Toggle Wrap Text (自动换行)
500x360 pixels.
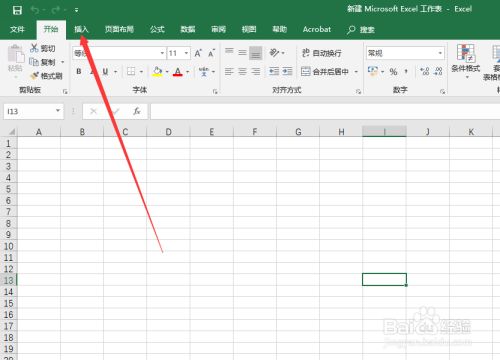(x=322, y=53)
